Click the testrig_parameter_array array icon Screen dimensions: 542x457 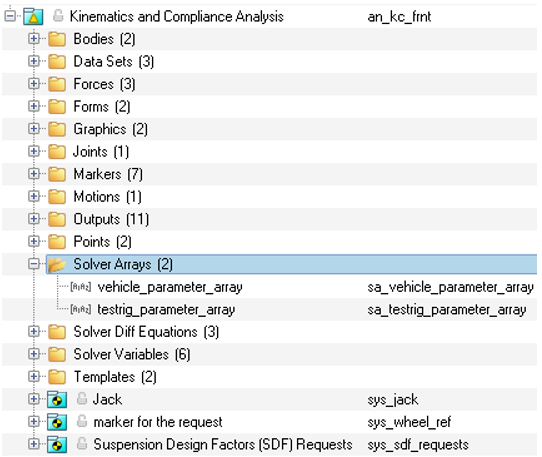tap(81, 309)
